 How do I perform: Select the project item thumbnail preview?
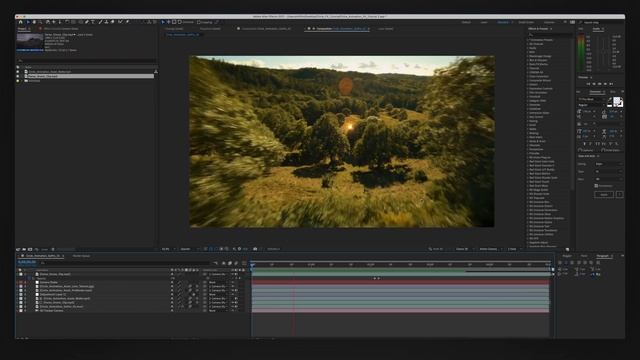pos(29,41)
